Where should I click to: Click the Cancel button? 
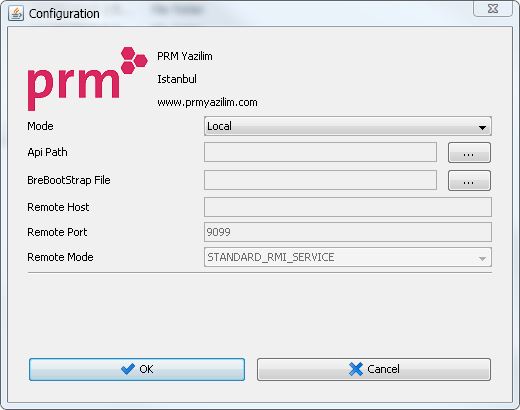click(374, 369)
